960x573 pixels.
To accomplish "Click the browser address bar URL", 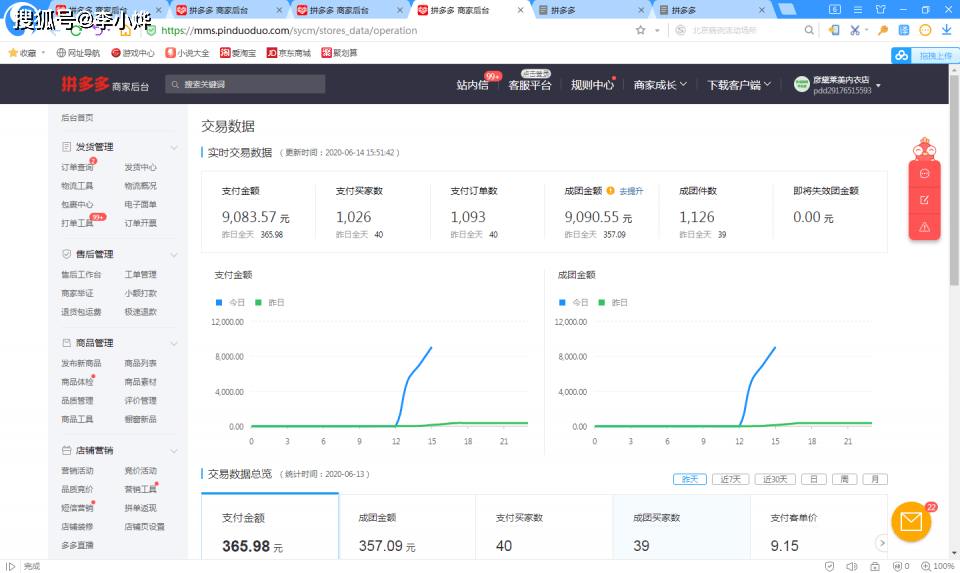I will 289,31.
